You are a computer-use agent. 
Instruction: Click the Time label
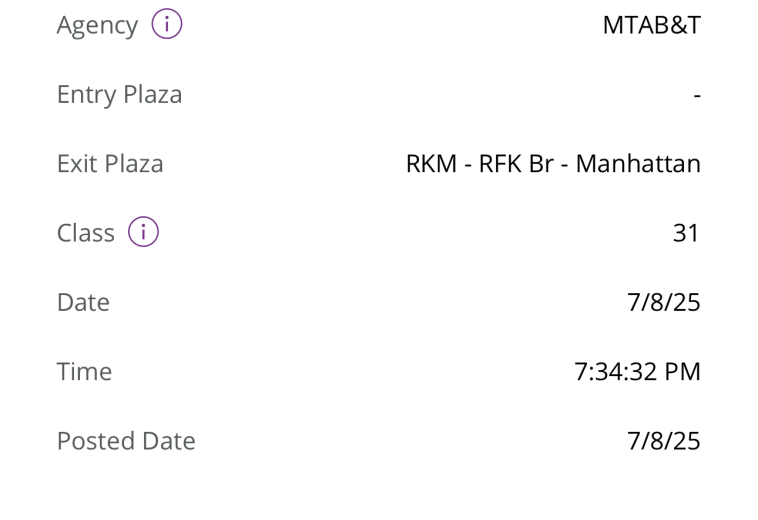coord(84,372)
